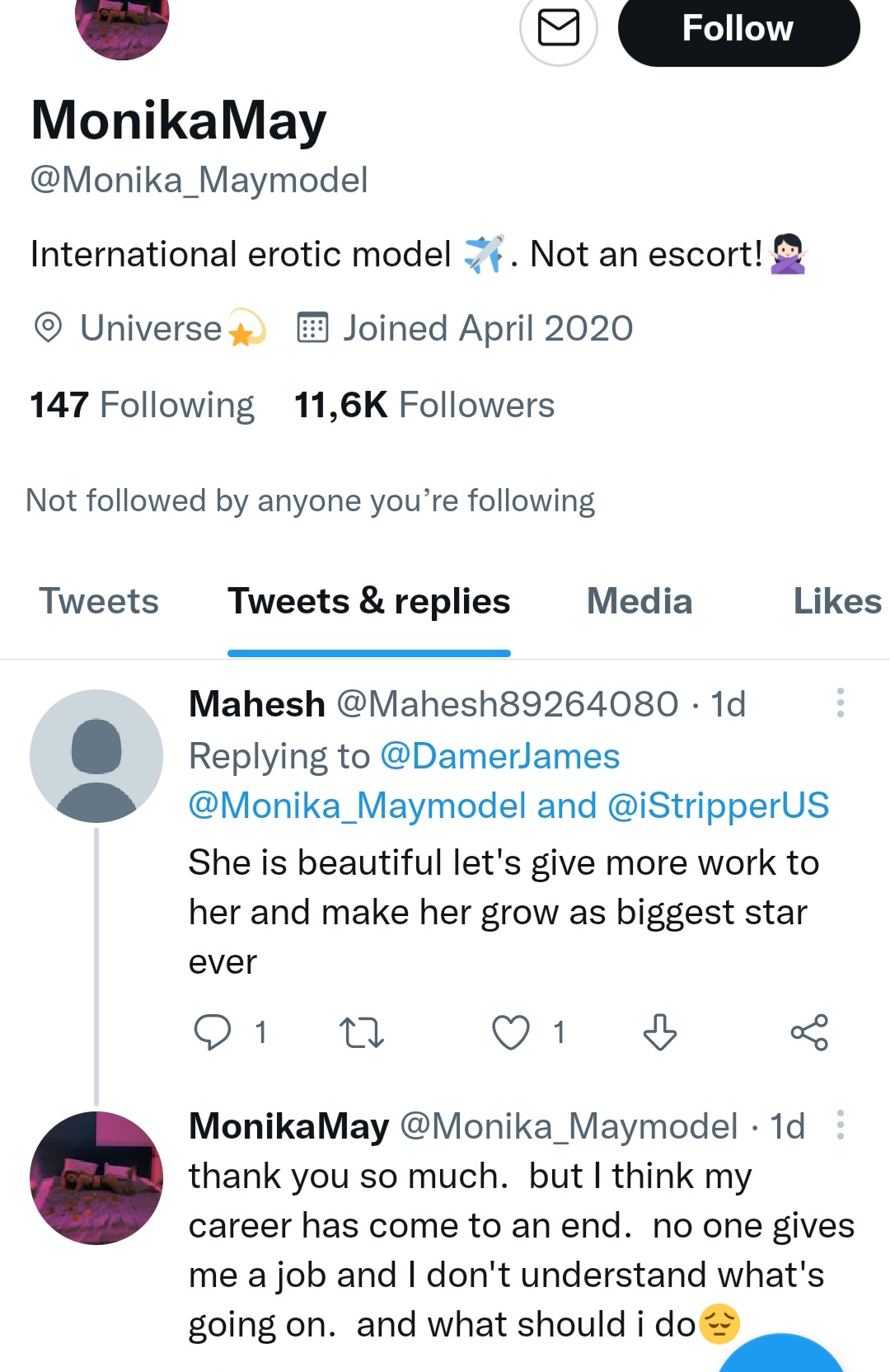Click the download arrow icon on Mahesh's tweet

click(659, 1032)
